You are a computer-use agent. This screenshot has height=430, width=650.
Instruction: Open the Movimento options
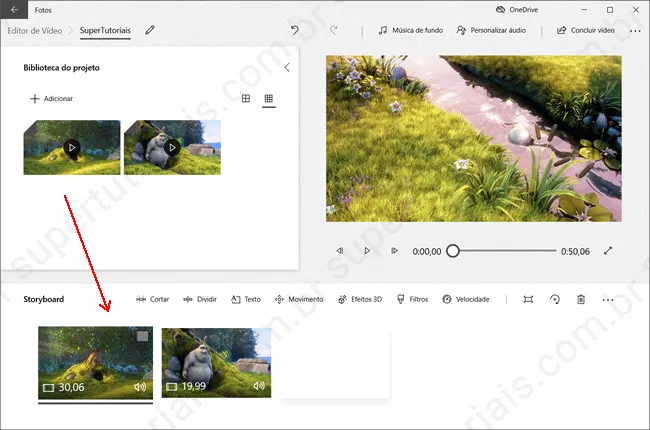[299, 299]
